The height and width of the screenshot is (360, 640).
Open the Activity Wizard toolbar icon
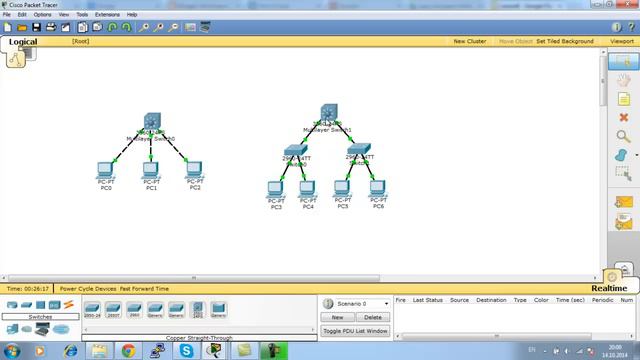[x=65, y=27]
